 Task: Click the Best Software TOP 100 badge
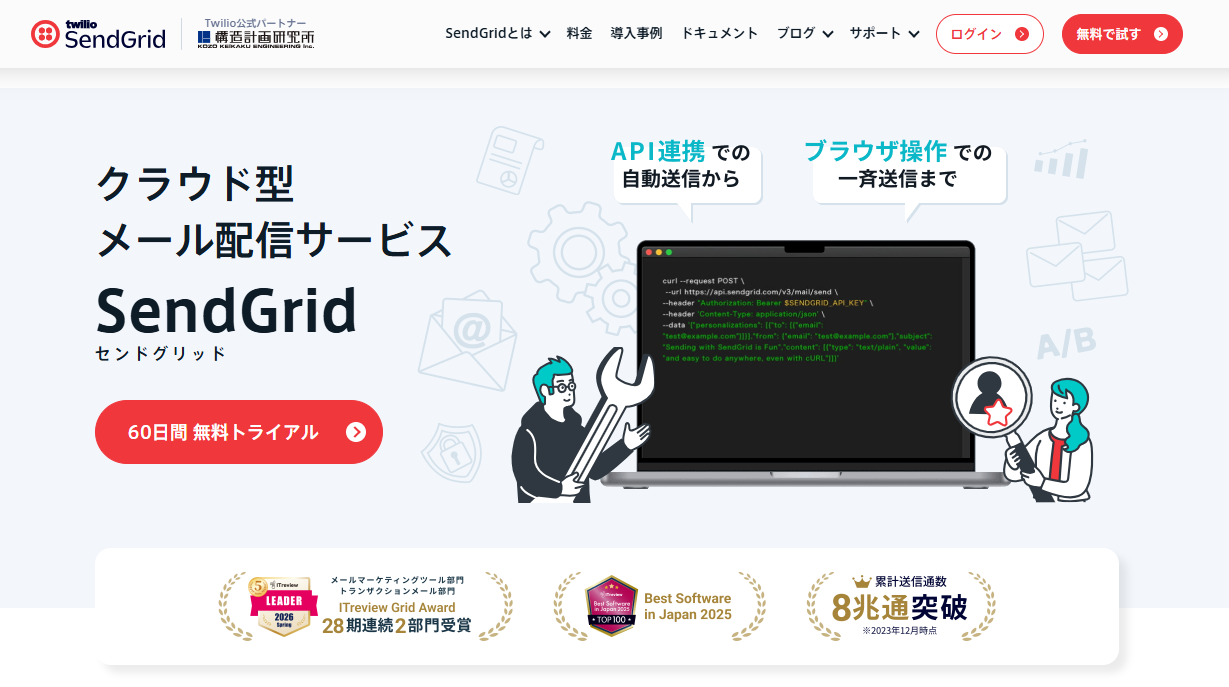tap(611, 606)
